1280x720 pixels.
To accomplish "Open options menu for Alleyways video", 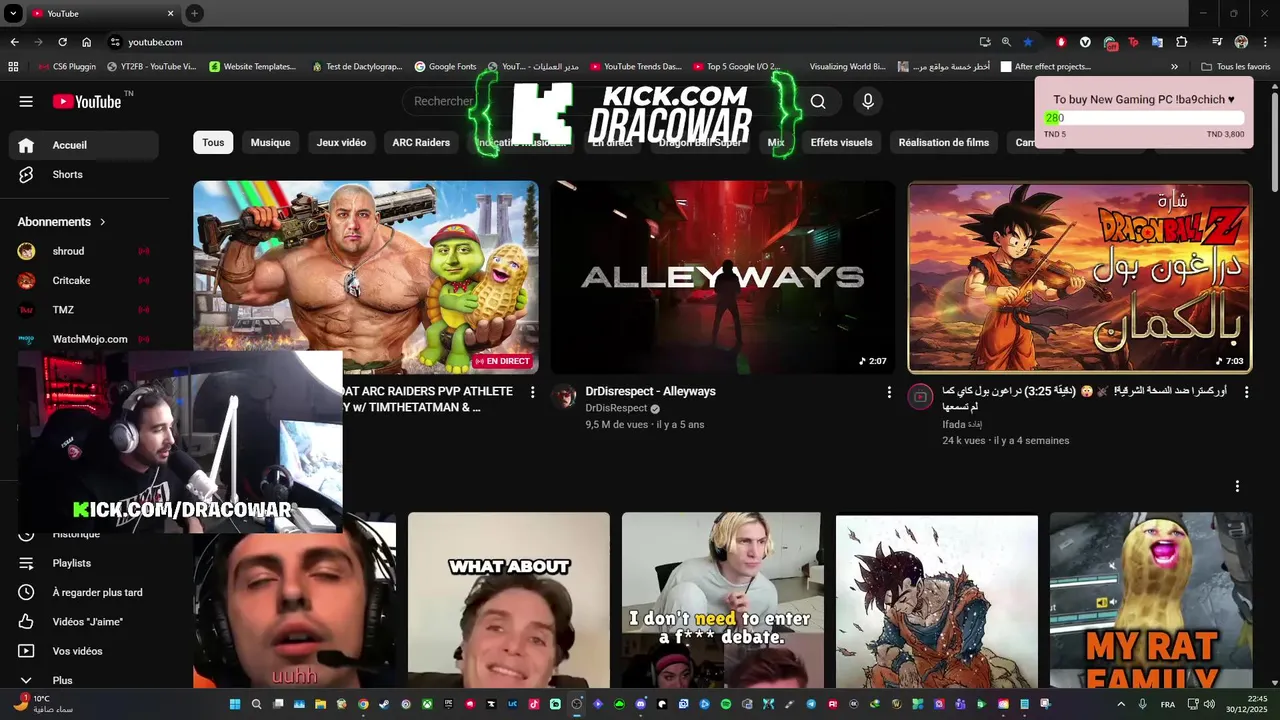I will click(889, 392).
